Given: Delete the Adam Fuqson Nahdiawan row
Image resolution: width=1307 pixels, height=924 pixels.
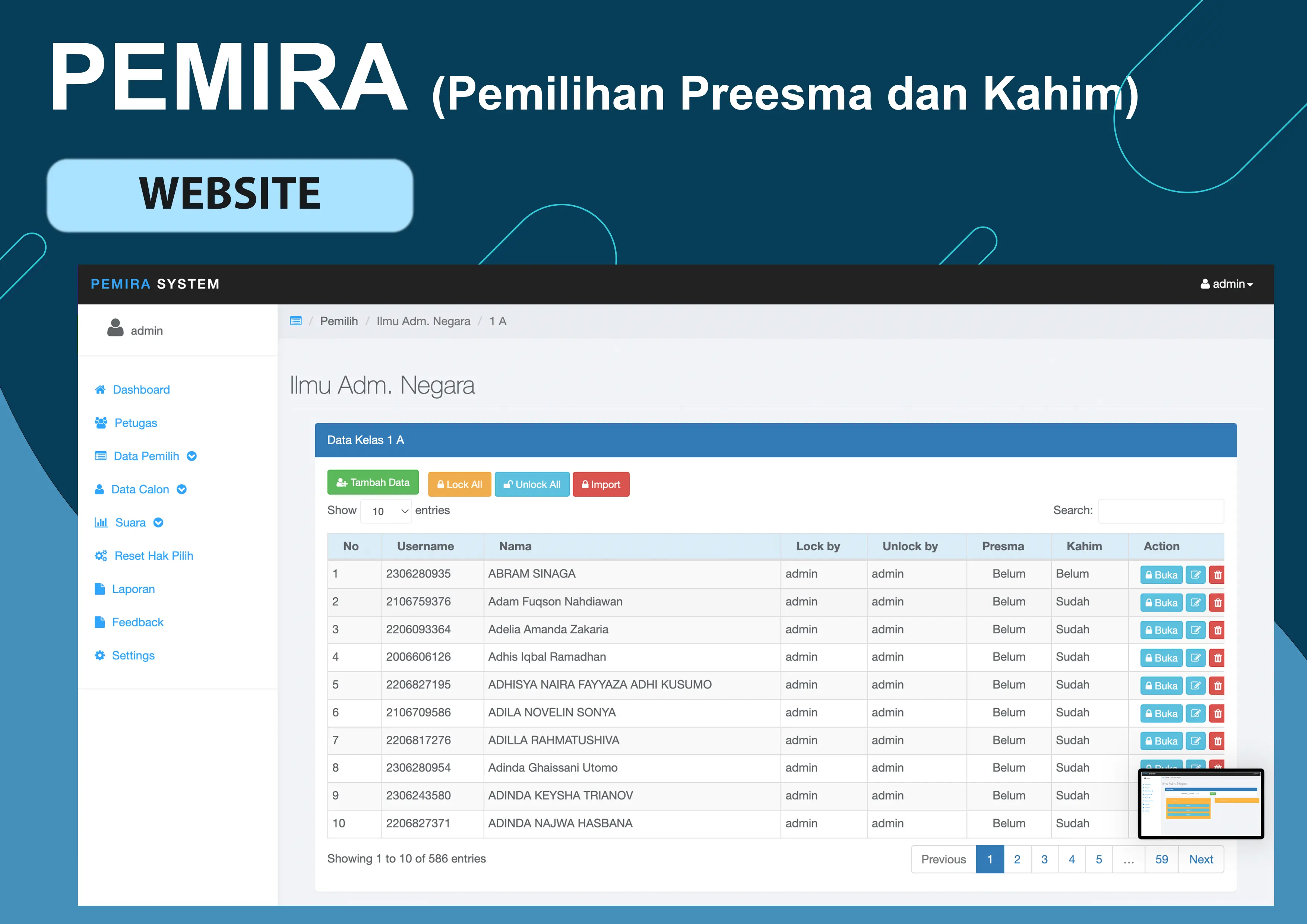Looking at the screenshot, I should pos(1217,602).
